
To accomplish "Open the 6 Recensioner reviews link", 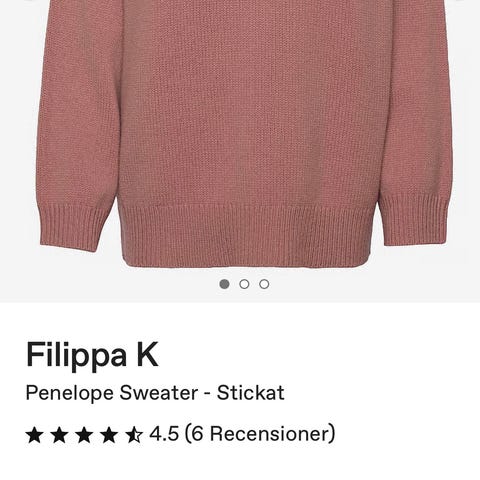I will click(260, 434).
